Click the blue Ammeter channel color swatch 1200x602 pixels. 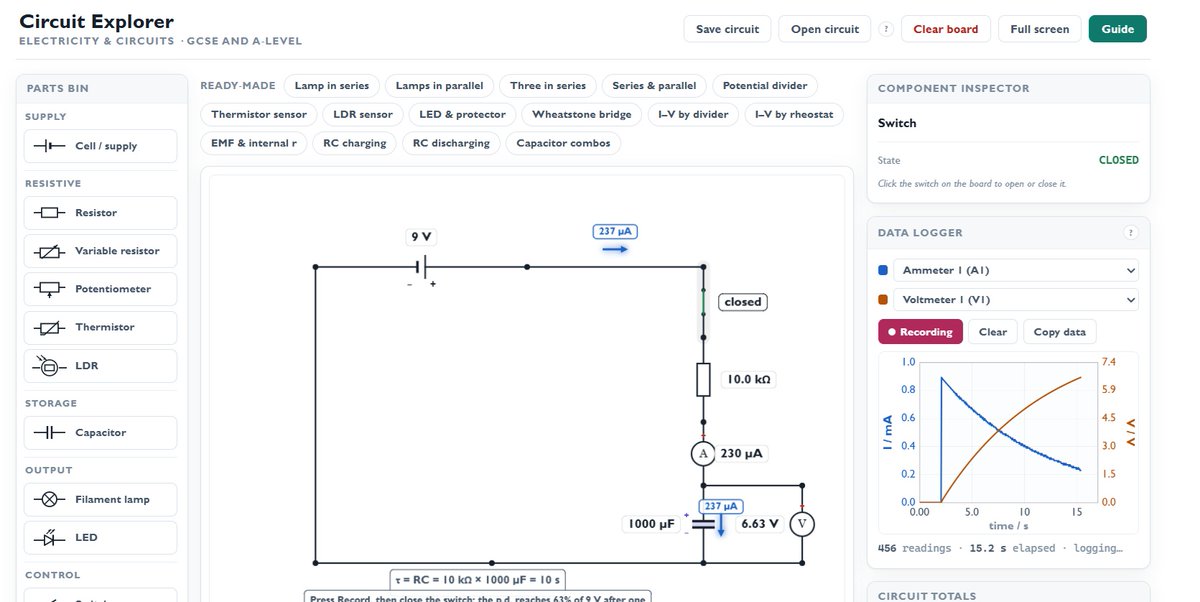[x=883, y=271]
